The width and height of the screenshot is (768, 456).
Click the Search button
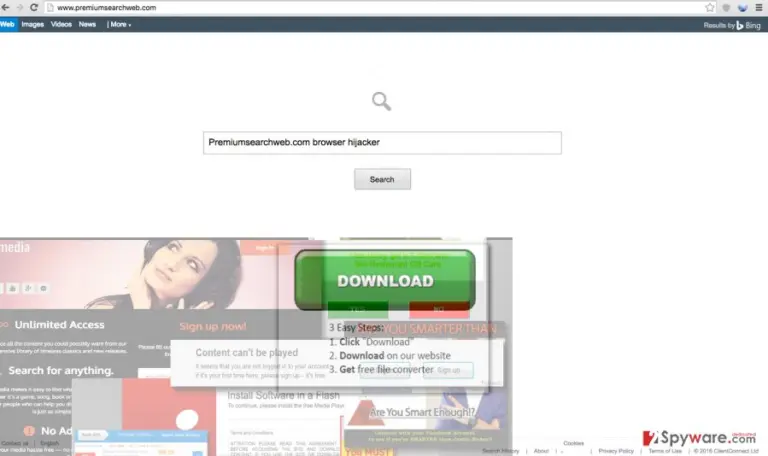(x=382, y=179)
